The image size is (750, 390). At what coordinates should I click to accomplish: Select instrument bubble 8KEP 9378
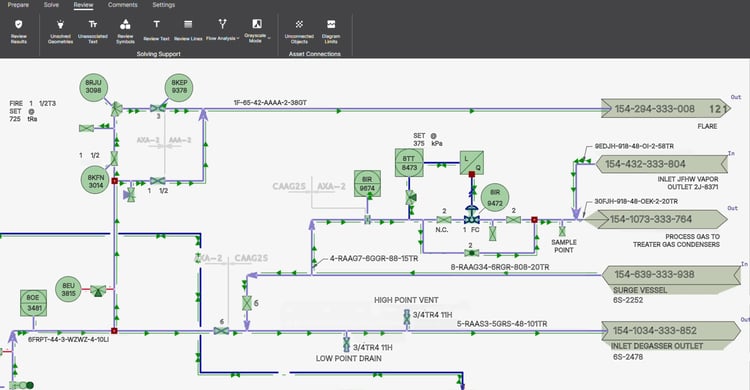[179, 87]
